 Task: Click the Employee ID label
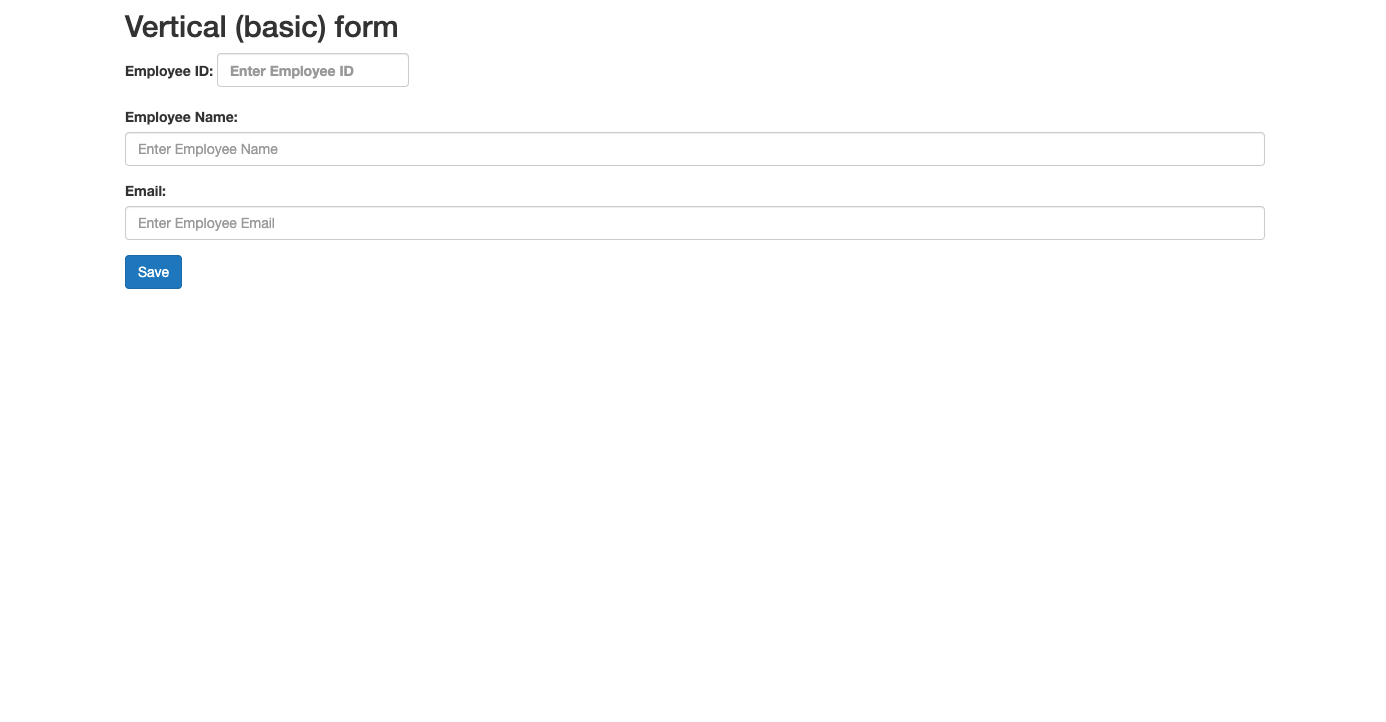[x=167, y=71]
